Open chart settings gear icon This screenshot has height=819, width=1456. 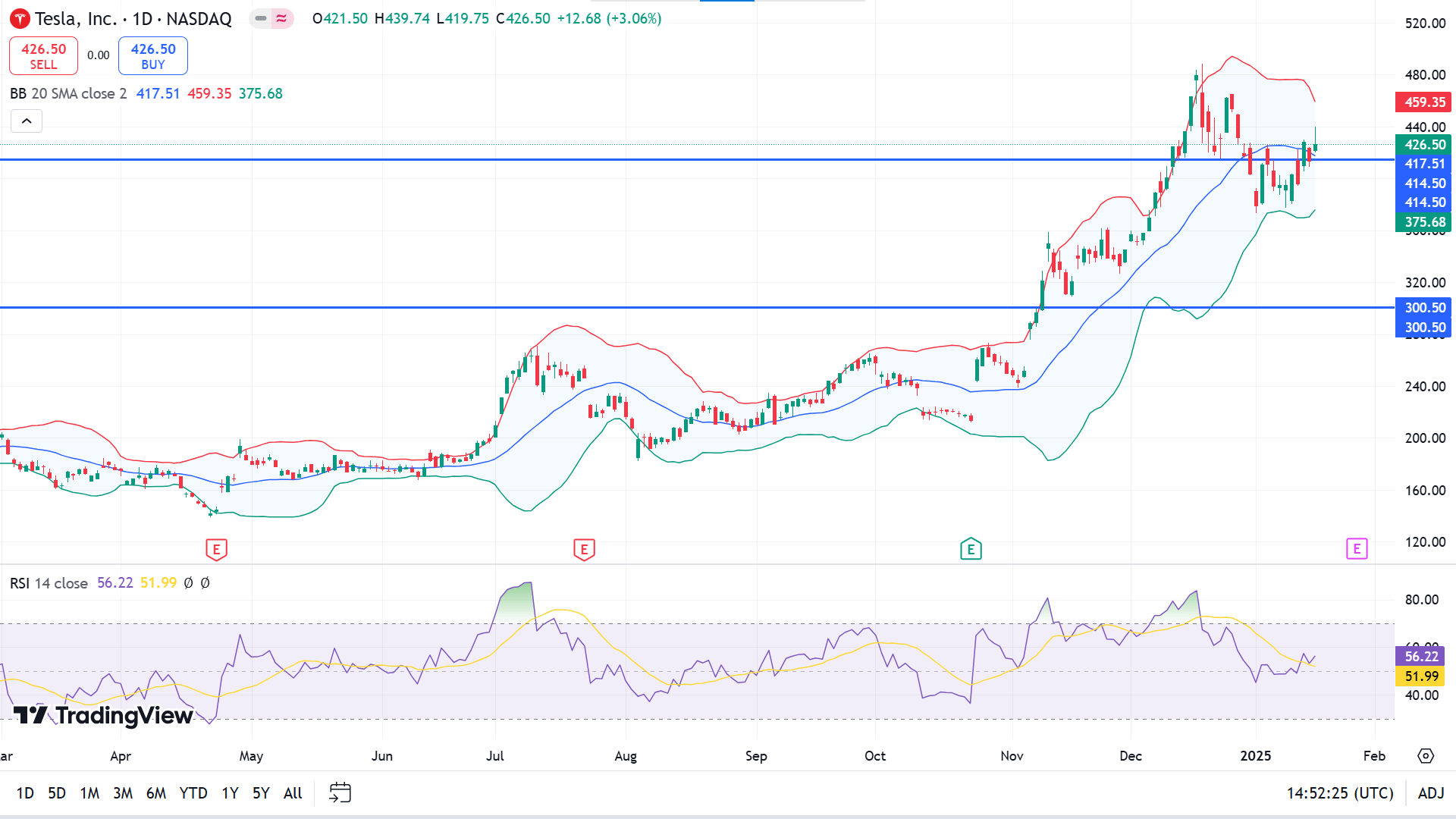[x=1426, y=756]
